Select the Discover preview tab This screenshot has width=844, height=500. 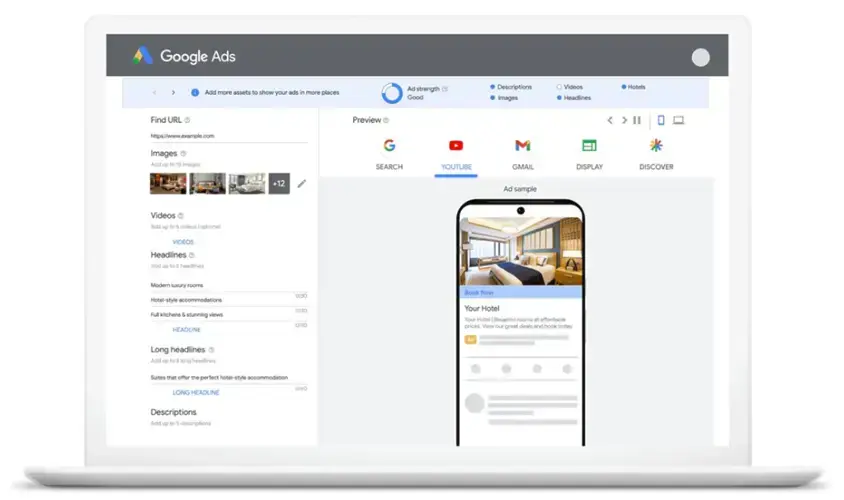(656, 154)
